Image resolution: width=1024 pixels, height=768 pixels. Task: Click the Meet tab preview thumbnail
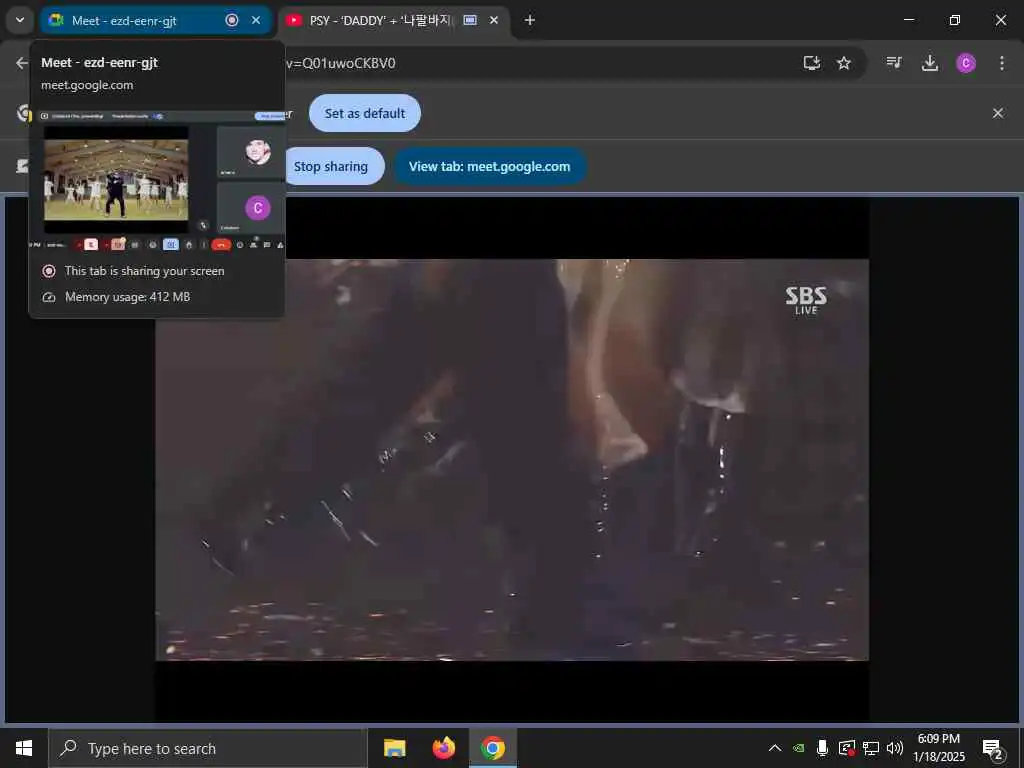click(x=157, y=180)
